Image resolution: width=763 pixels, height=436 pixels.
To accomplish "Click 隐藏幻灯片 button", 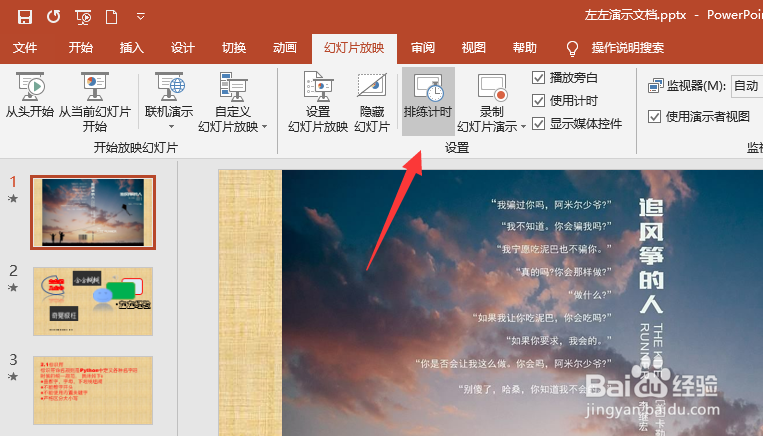I will pyautogui.click(x=372, y=102).
